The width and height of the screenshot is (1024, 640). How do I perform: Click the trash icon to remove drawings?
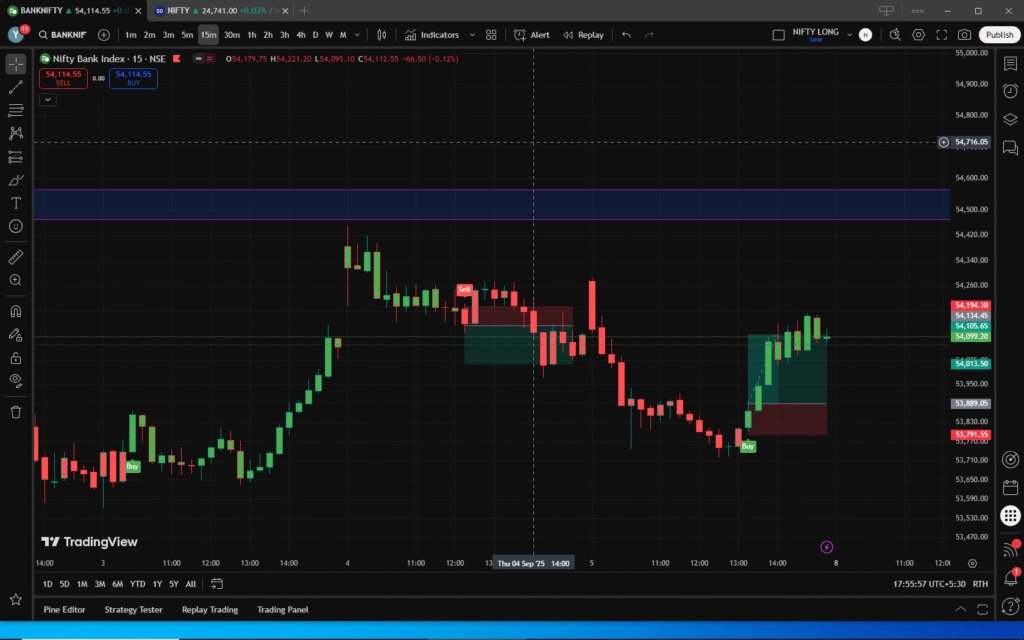[x=16, y=411]
